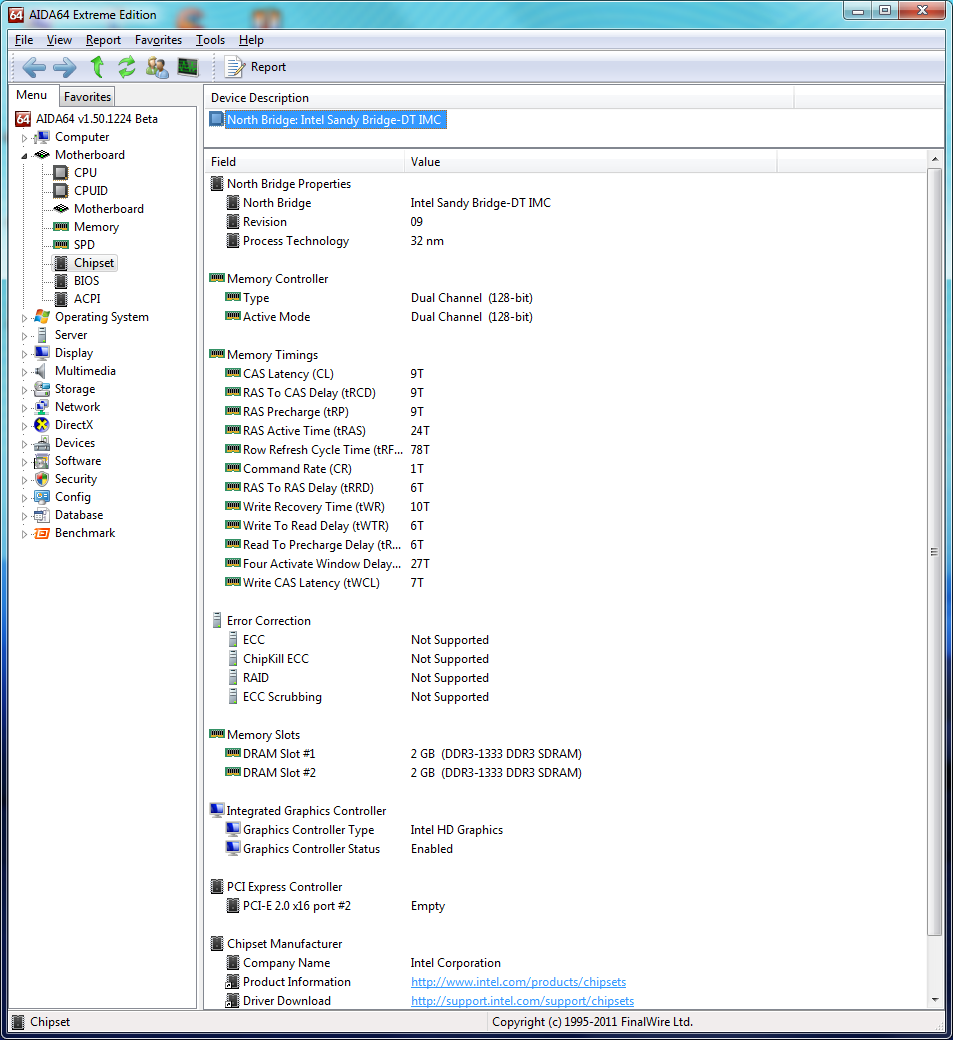Viewport: 953px width, 1040px height.
Task: Expand the Storage tree node
Action: point(25,390)
